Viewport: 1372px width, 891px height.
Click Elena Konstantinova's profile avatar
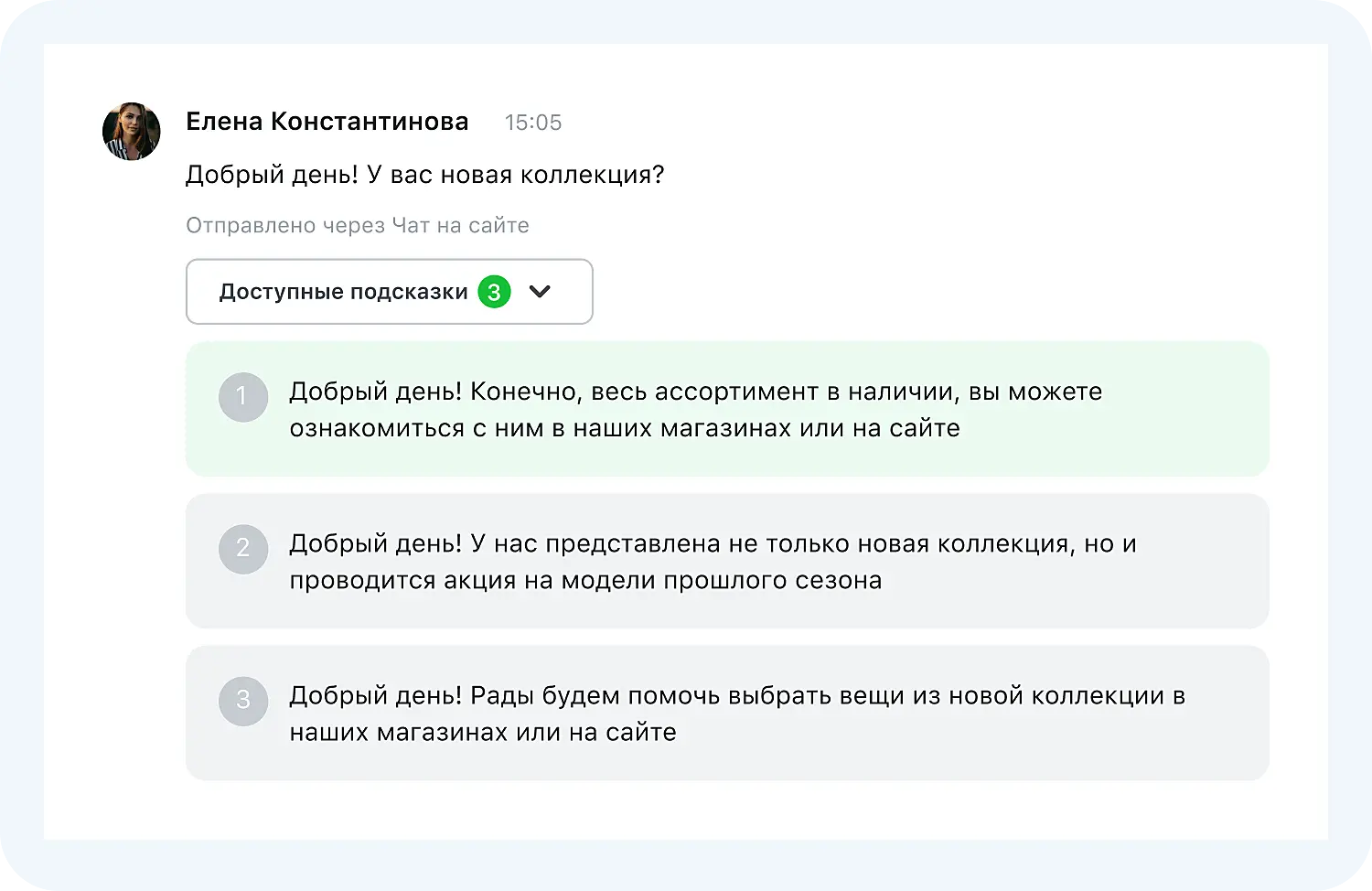[131, 131]
